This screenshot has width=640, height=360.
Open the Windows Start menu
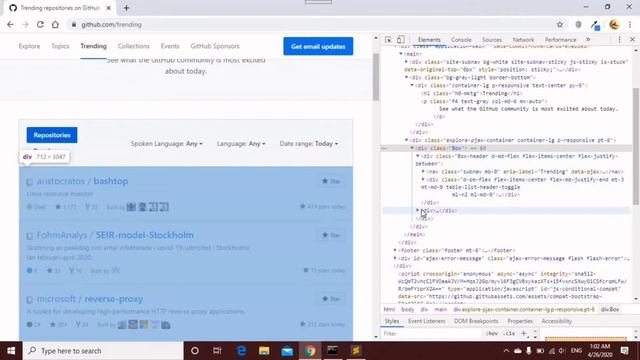pos(11,351)
